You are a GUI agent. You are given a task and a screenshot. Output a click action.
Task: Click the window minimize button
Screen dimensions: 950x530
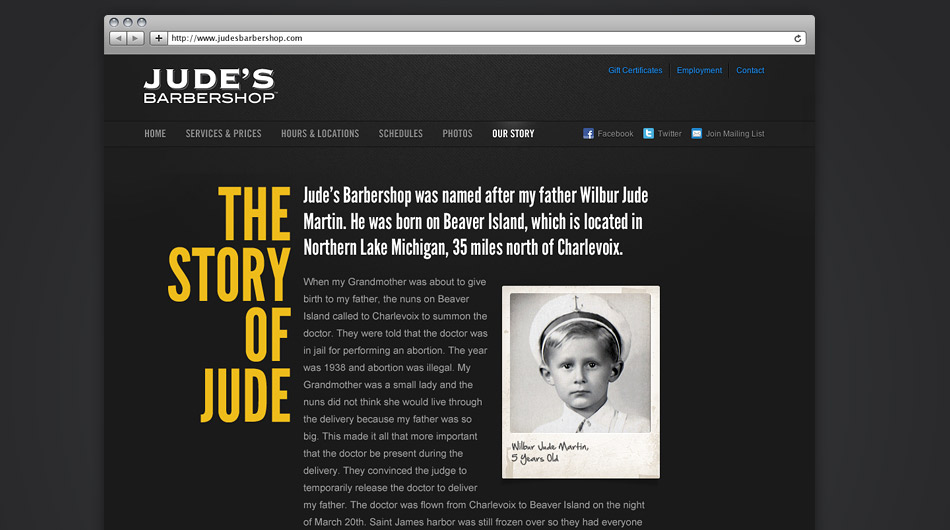128,22
